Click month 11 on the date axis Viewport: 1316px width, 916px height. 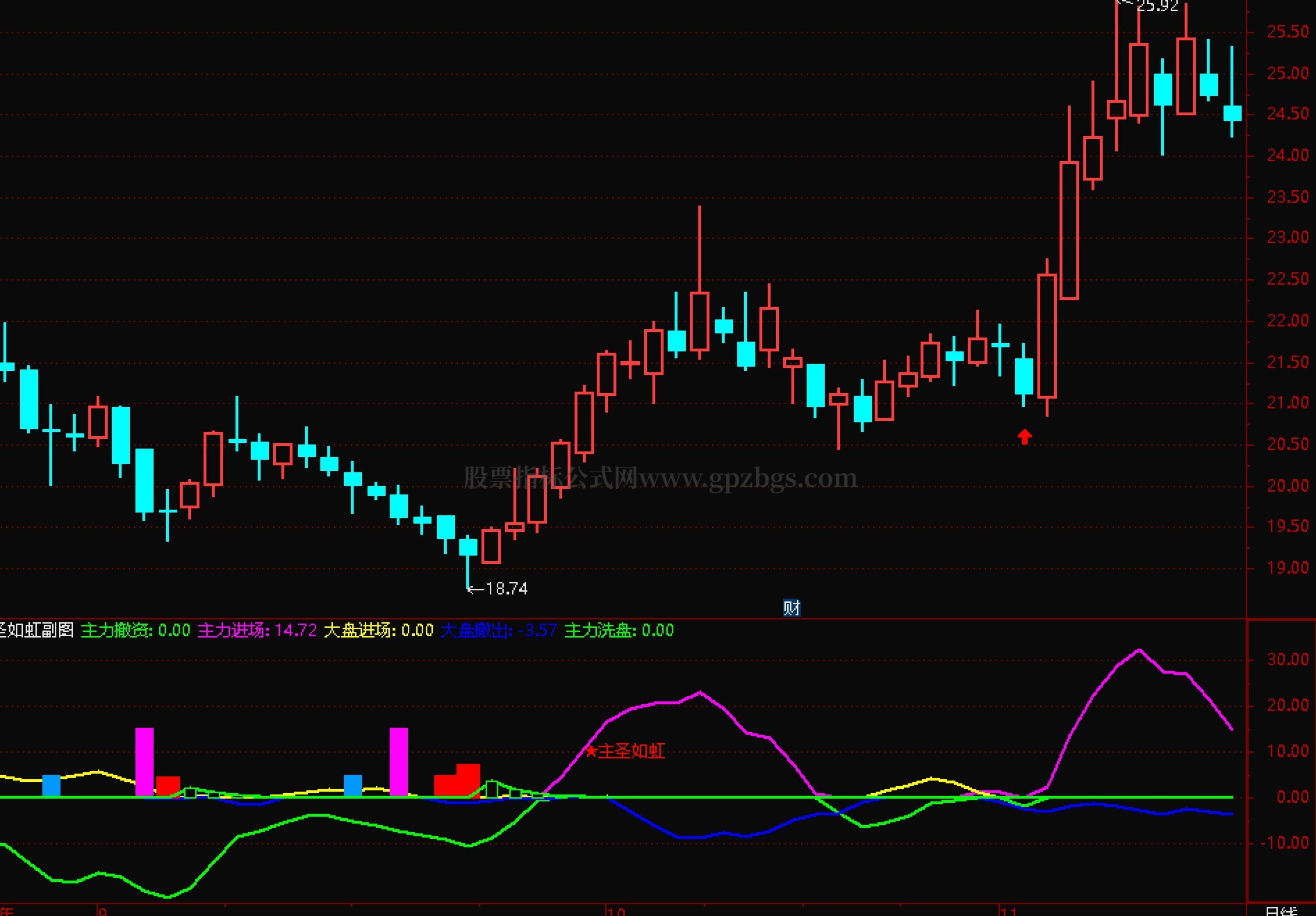click(x=1007, y=910)
